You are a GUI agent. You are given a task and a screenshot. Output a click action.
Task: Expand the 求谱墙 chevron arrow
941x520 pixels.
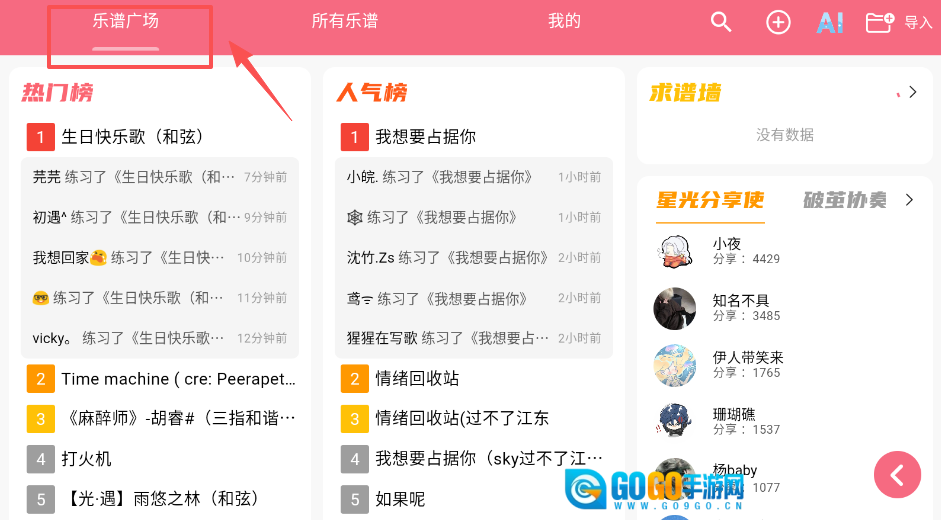coord(913,92)
